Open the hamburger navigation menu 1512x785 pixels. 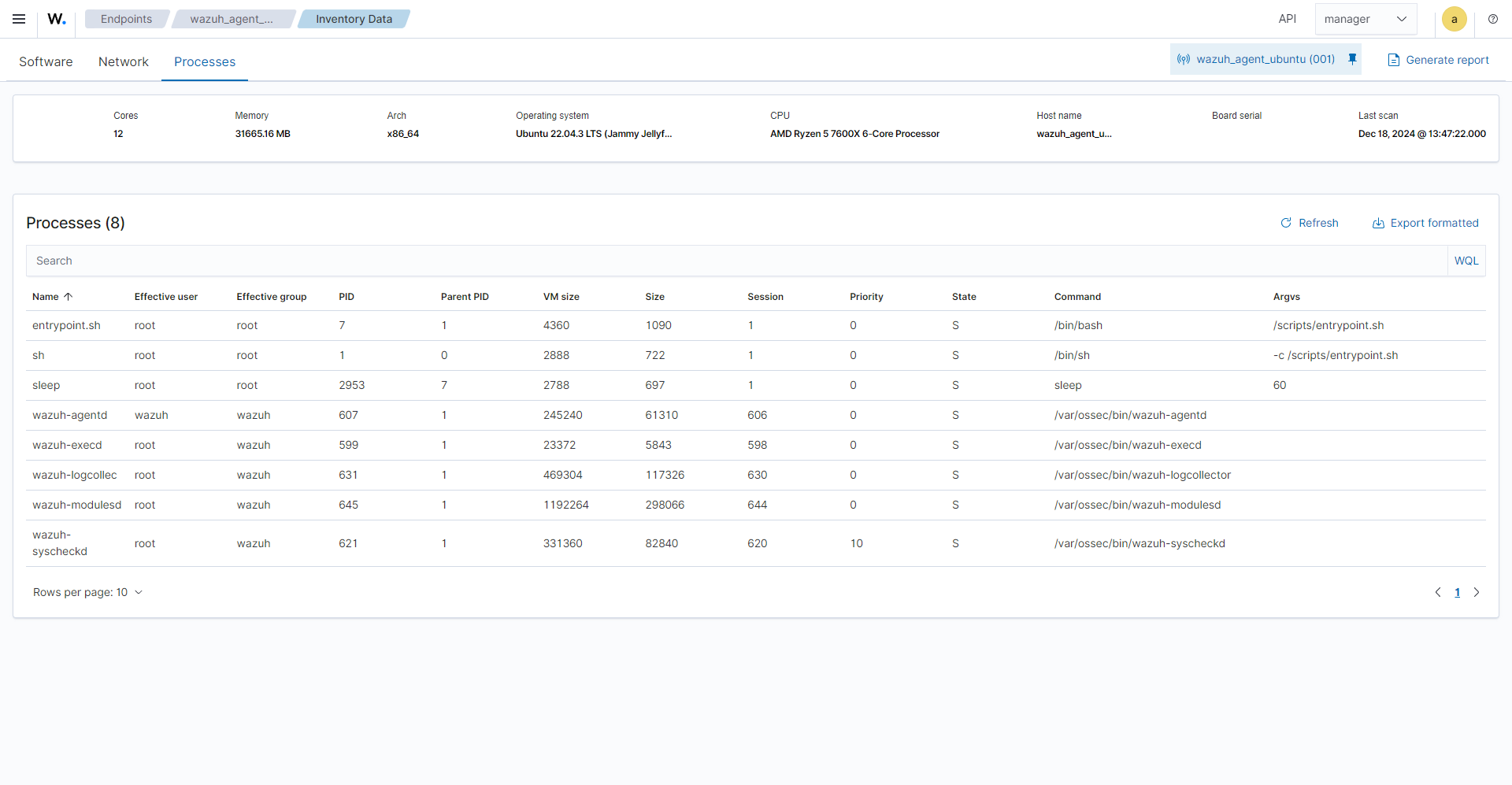click(19, 19)
